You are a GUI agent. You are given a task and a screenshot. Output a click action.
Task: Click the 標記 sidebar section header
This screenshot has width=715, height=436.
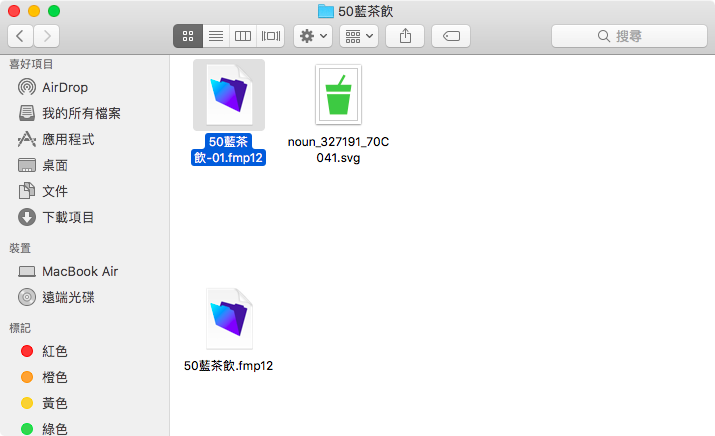tap(20, 328)
